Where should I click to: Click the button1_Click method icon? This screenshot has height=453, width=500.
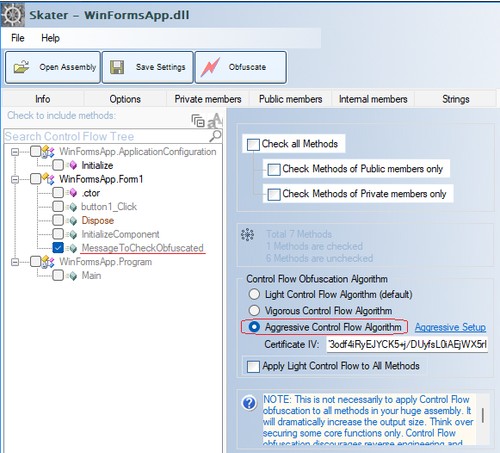coord(71,207)
